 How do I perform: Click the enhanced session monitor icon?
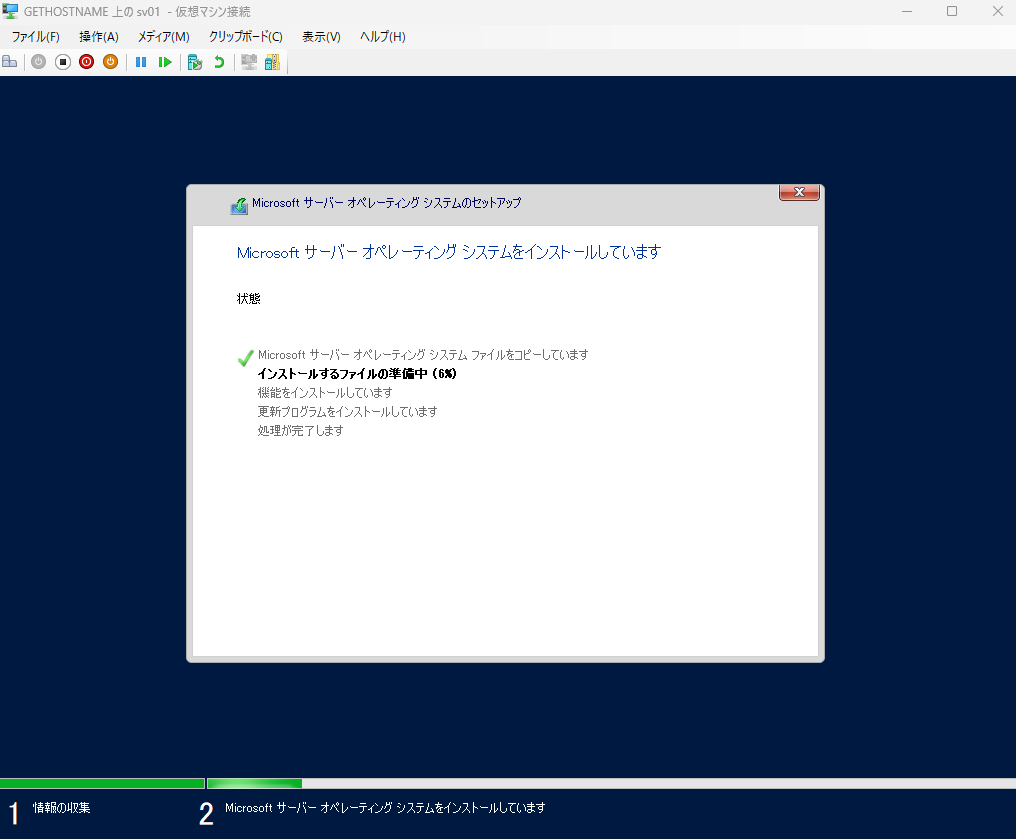pyautogui.click(x=249, y=62)
